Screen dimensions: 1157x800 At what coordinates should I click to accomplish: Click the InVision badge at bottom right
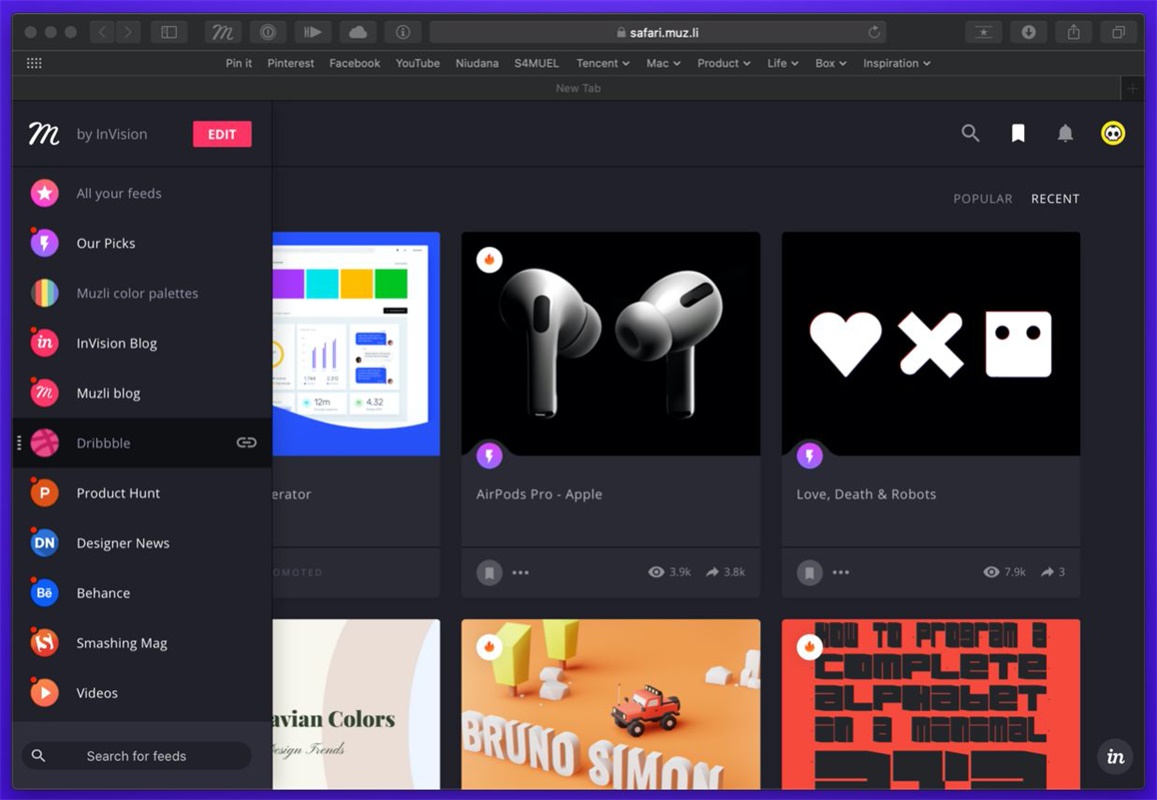coord(1116,756)
